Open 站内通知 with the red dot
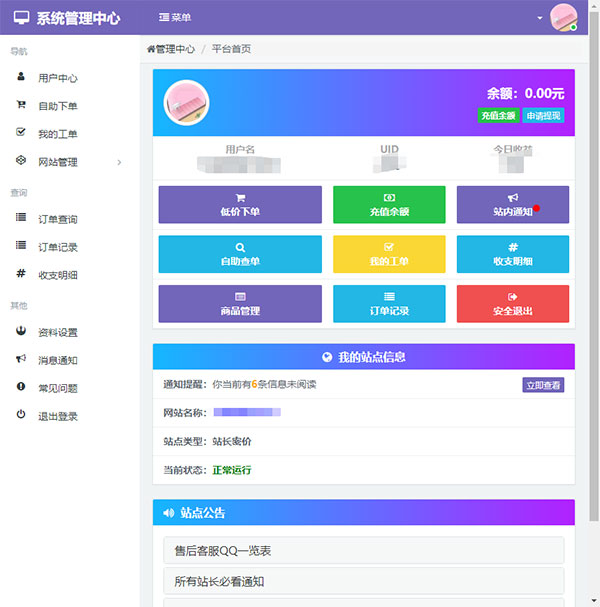Image resolution: width=600 pixels, height=607 pixels. click(512, 205)
